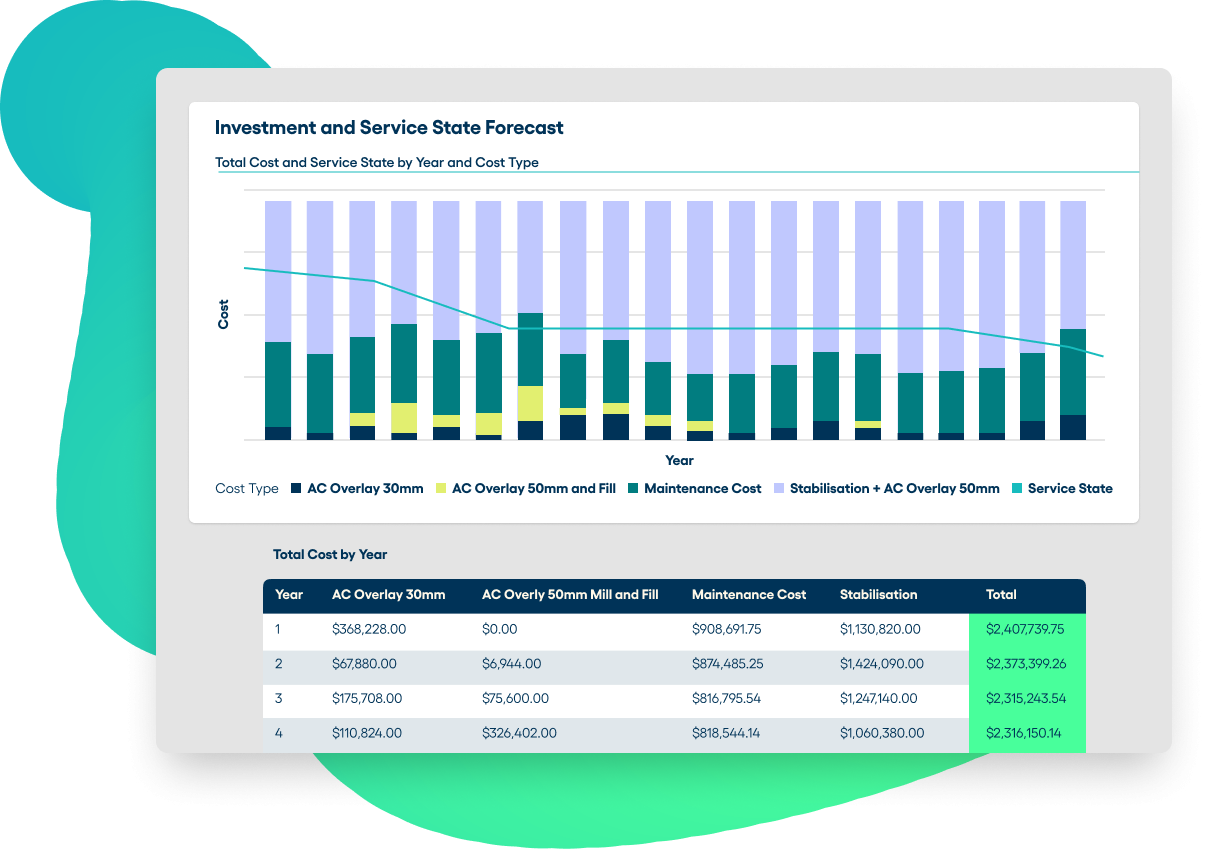Click the Cost Type label
Screen dimensions: 1210x849
[x=246, y=488]
